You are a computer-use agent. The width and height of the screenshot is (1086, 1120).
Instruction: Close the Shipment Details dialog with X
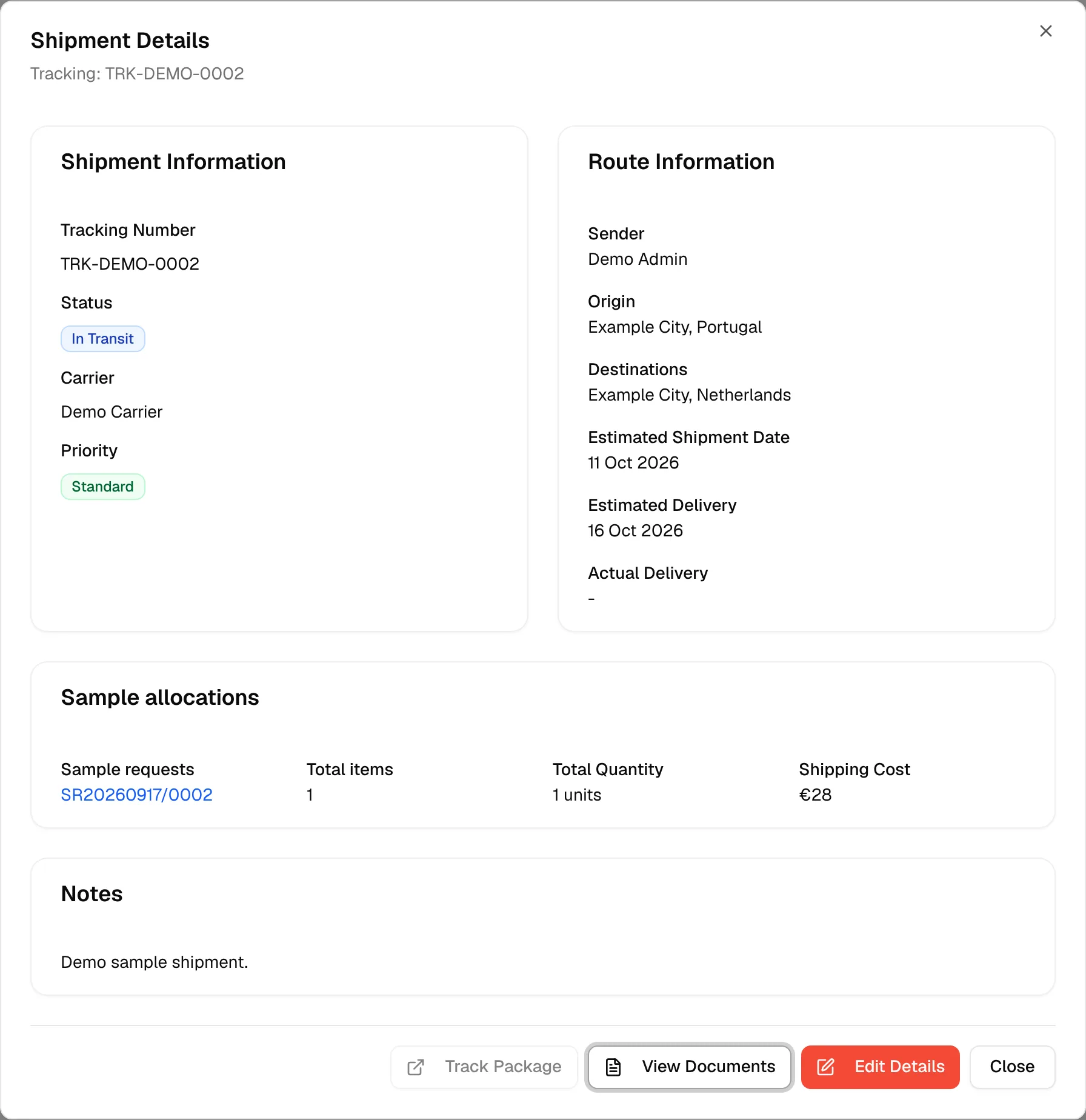pos(1045,31)
